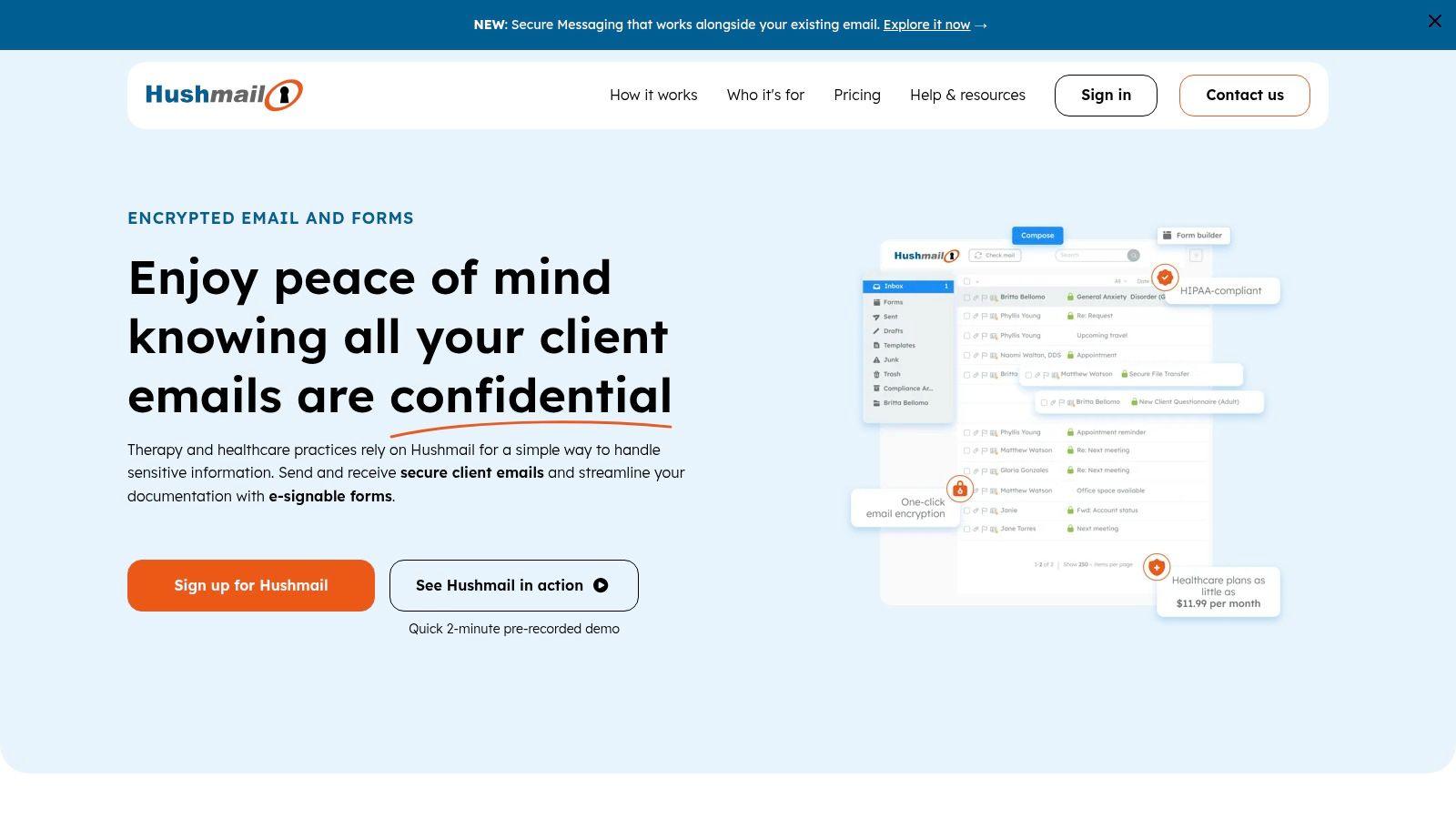Click the 'HIPAA-compliant' label in the illustration
This screenshot has height=819, width=1456.
pyautogui.click(x=1221, y=291)
